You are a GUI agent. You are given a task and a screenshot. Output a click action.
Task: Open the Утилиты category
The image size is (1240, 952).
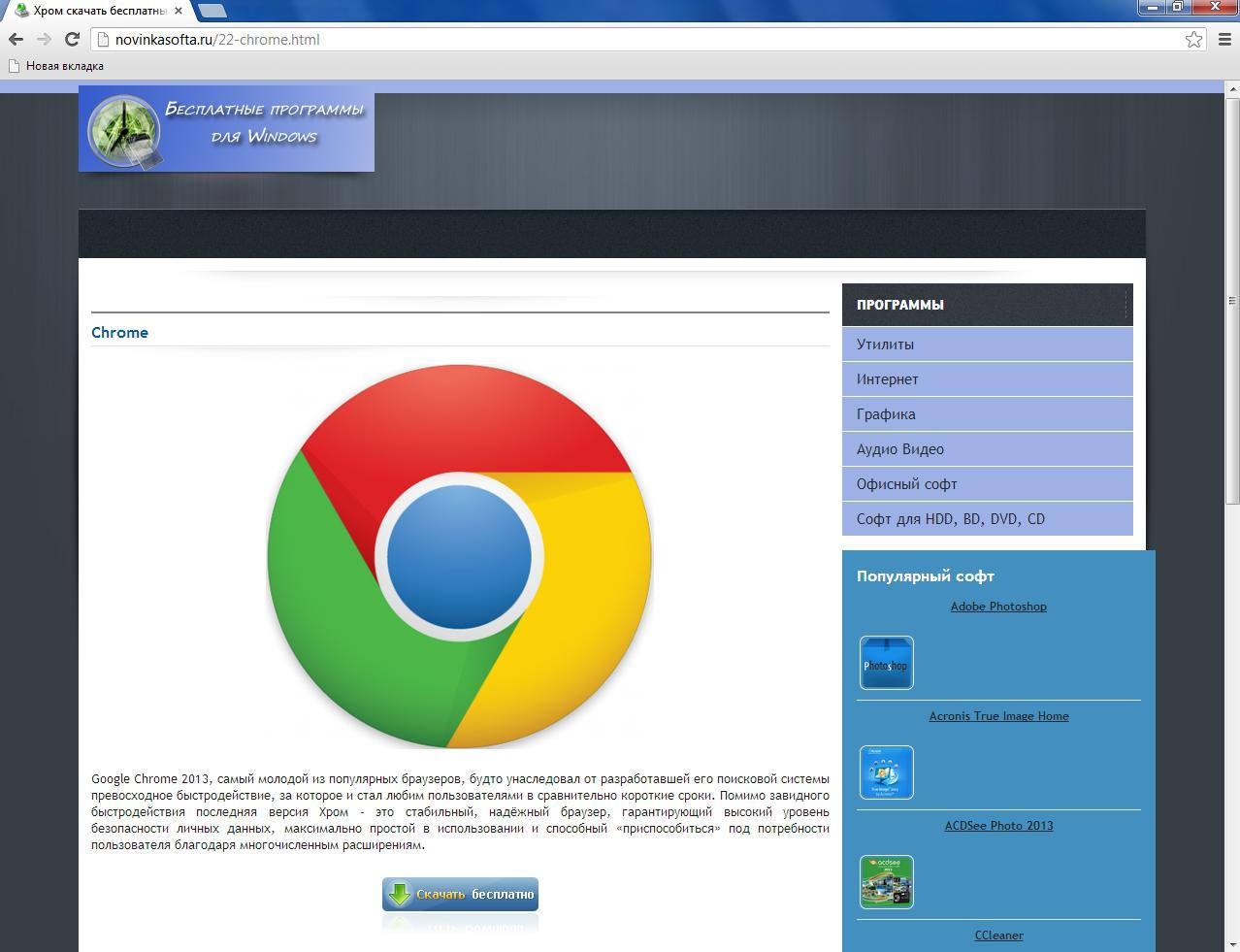point(987,345)
